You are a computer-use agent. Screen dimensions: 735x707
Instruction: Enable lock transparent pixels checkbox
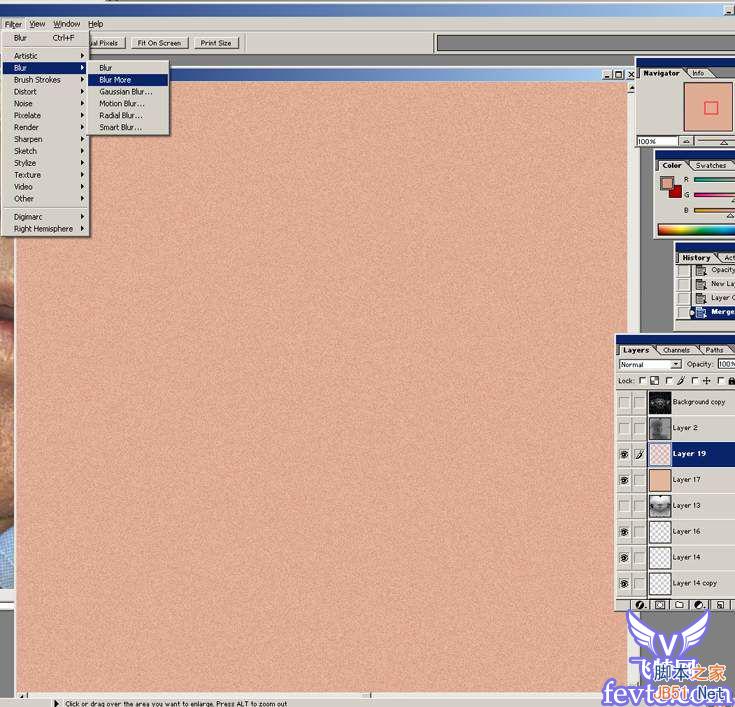pyautogui.click(x=643, y=381)
